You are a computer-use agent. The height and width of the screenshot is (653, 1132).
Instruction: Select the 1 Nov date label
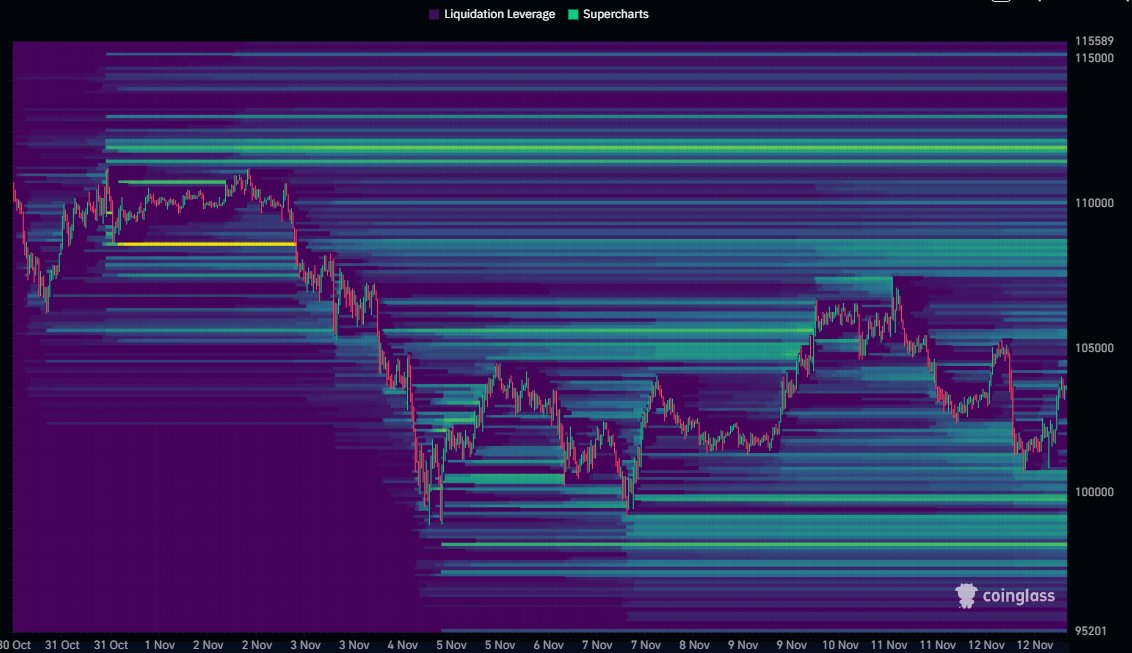pos(160,645)
